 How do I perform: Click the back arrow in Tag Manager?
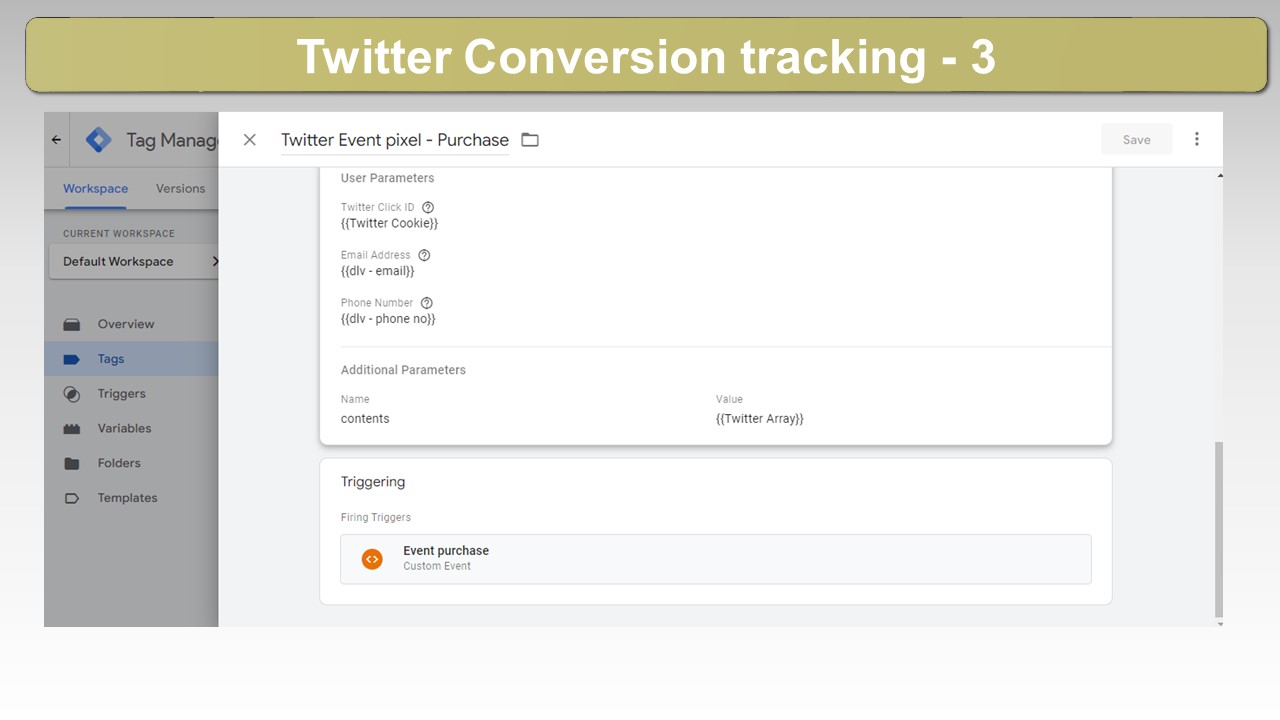56,140
